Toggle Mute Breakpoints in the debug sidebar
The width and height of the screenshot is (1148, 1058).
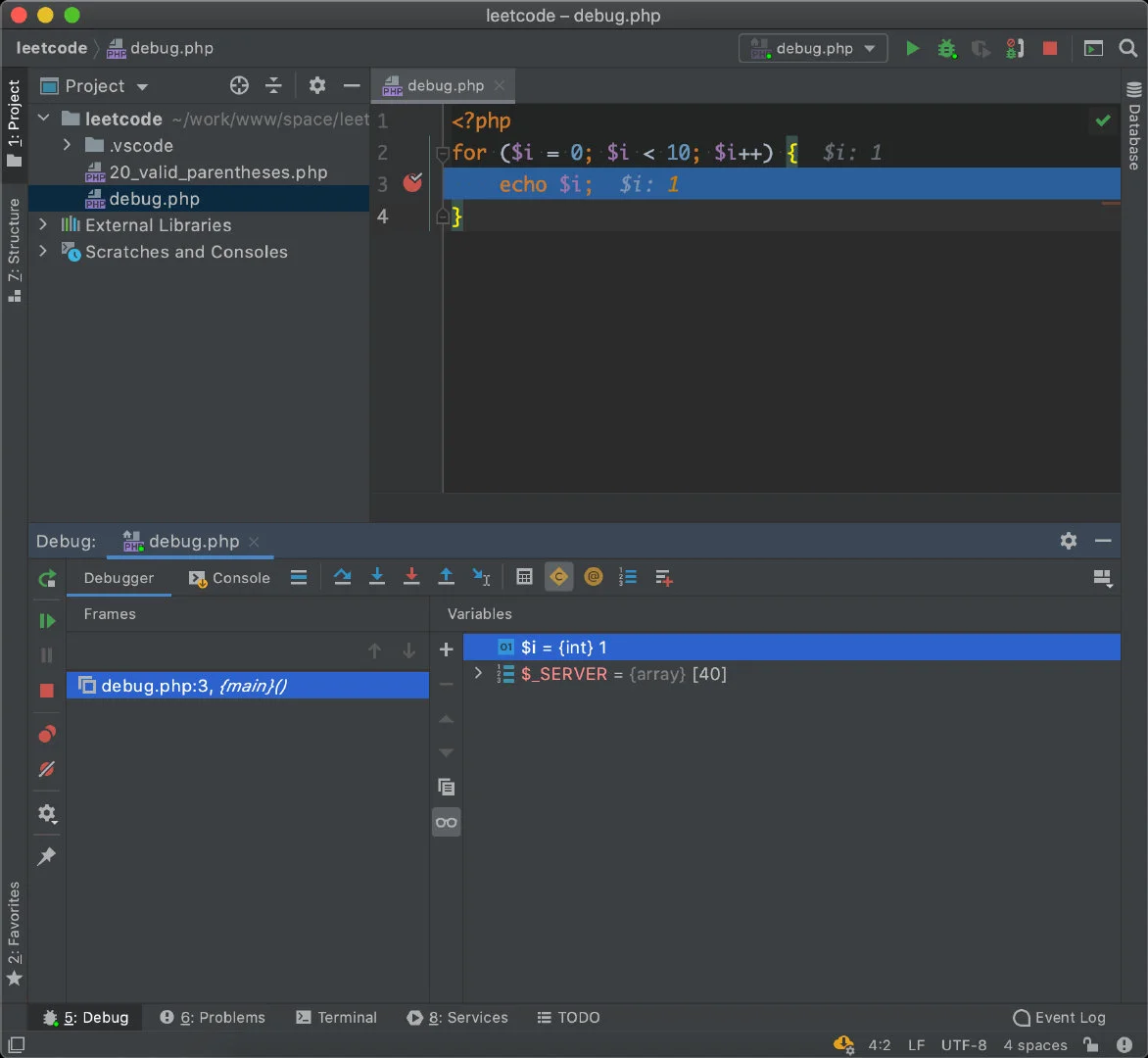(x=46, y=769)
